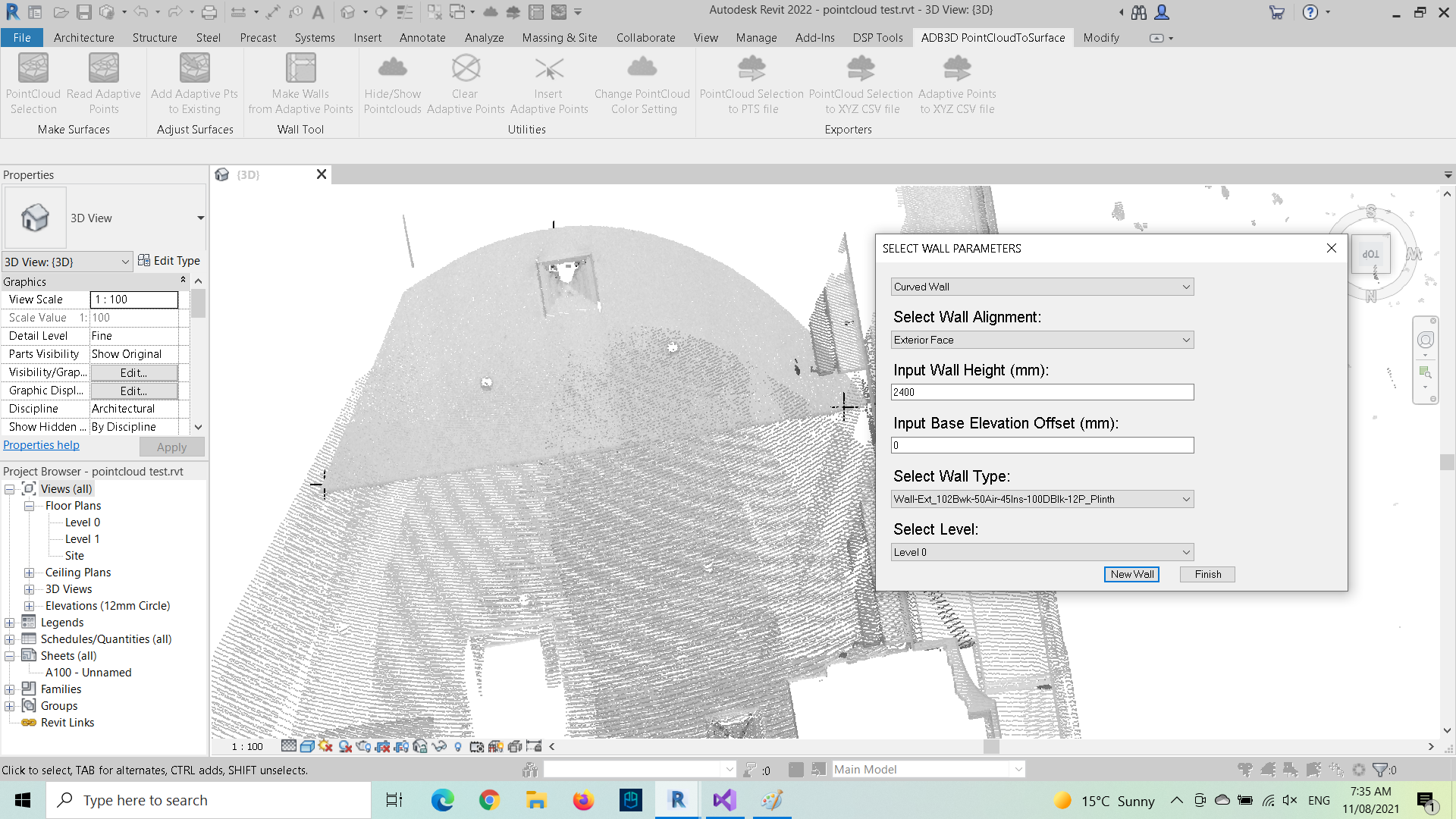This screenshot has width=1456, height=819.
Task: Expand the Ceiling Plans tree node
Action: coord(29,573)
